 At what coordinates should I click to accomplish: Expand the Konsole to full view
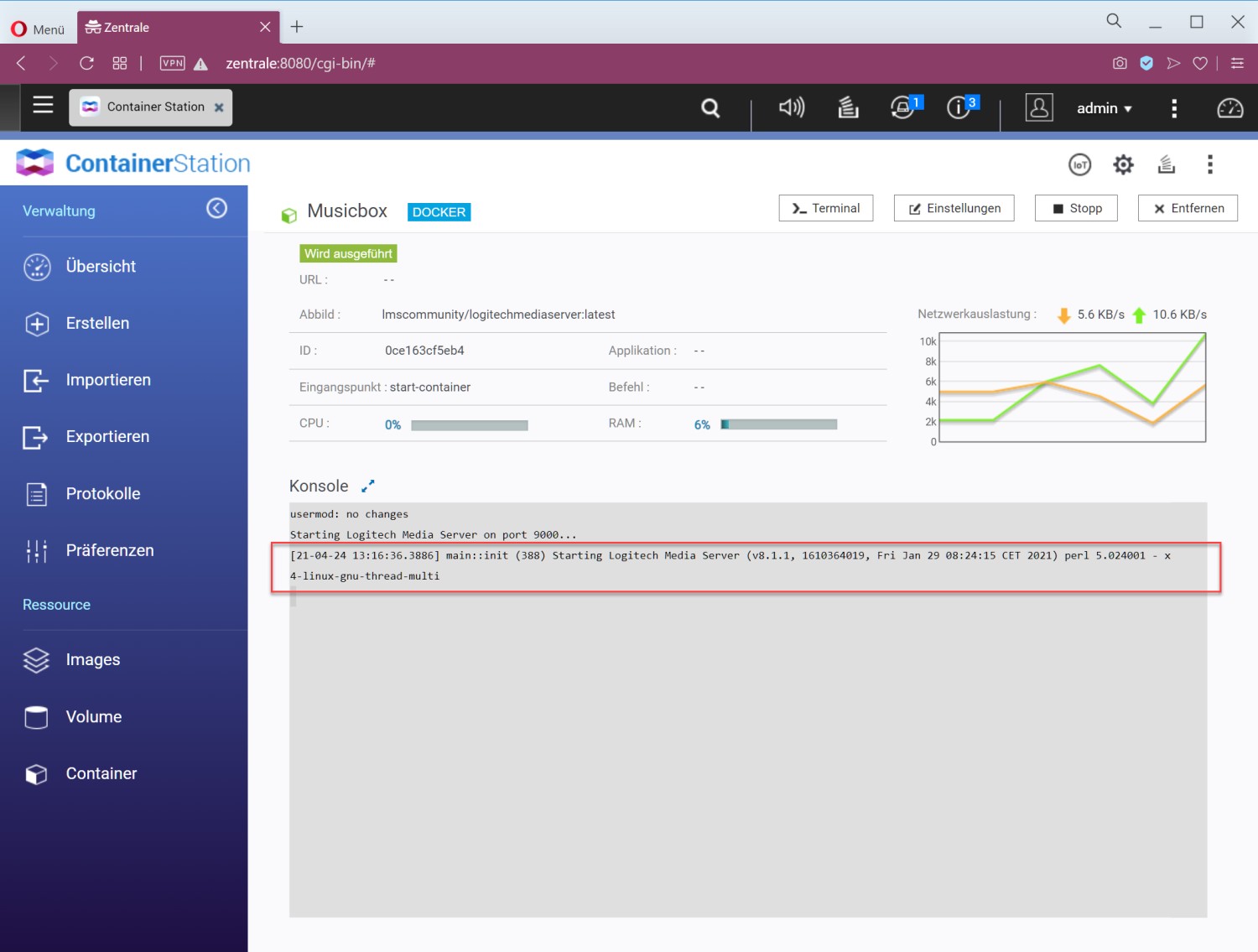(367, 486)
